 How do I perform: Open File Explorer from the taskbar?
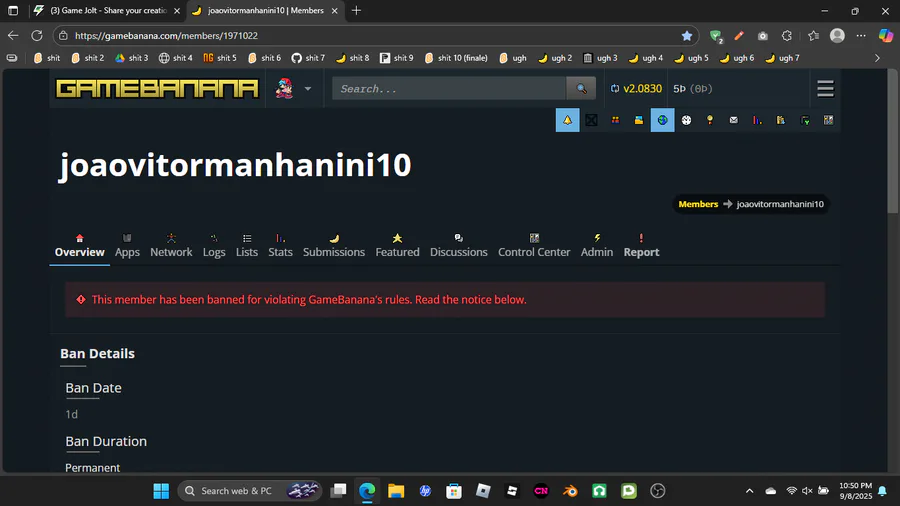[x=396, y=491]
